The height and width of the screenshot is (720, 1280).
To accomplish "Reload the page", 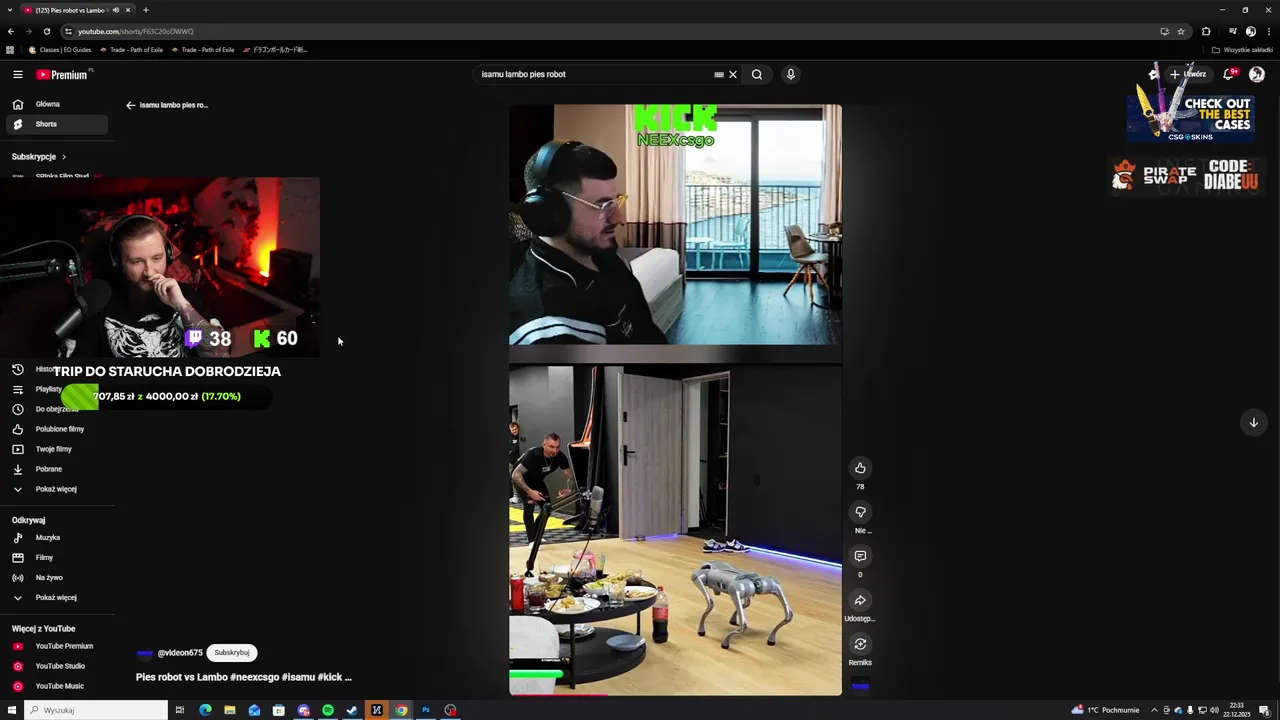I will click(x=46, y=31).
